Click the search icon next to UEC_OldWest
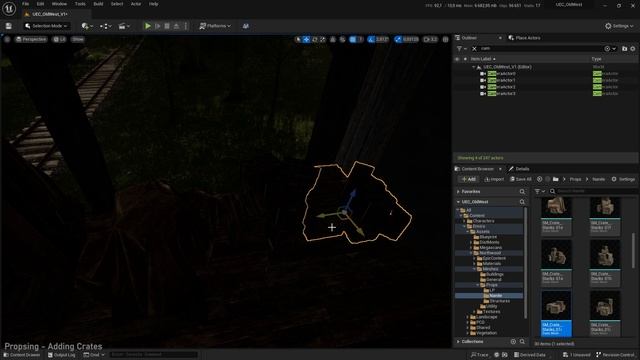Image resolution: width=640 pixels, height=360 pixels. 522,202
